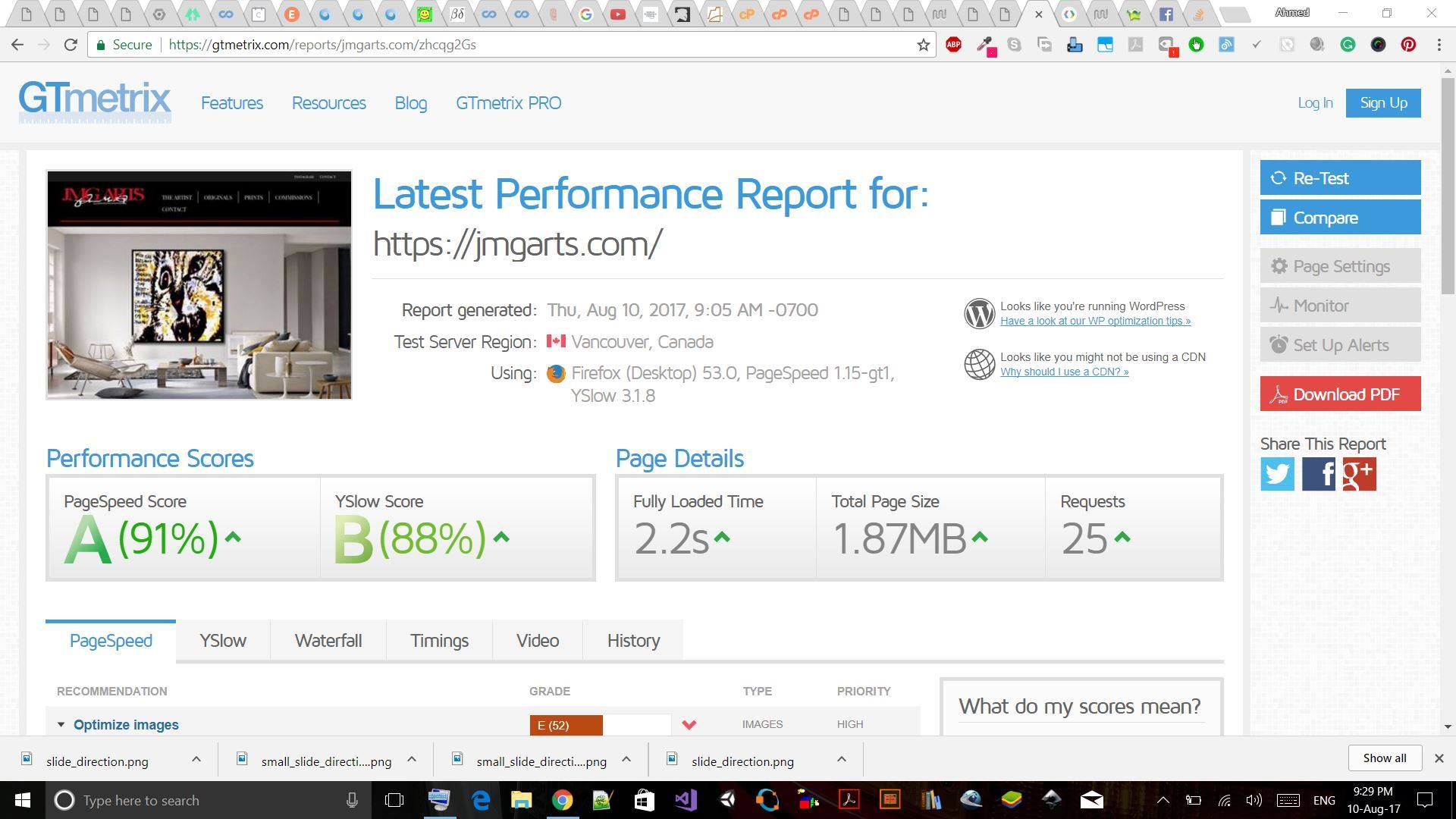Reload the page using the refresh icon
The height and width of the screenshot is (819, 1456).
(x=71, y=45)
